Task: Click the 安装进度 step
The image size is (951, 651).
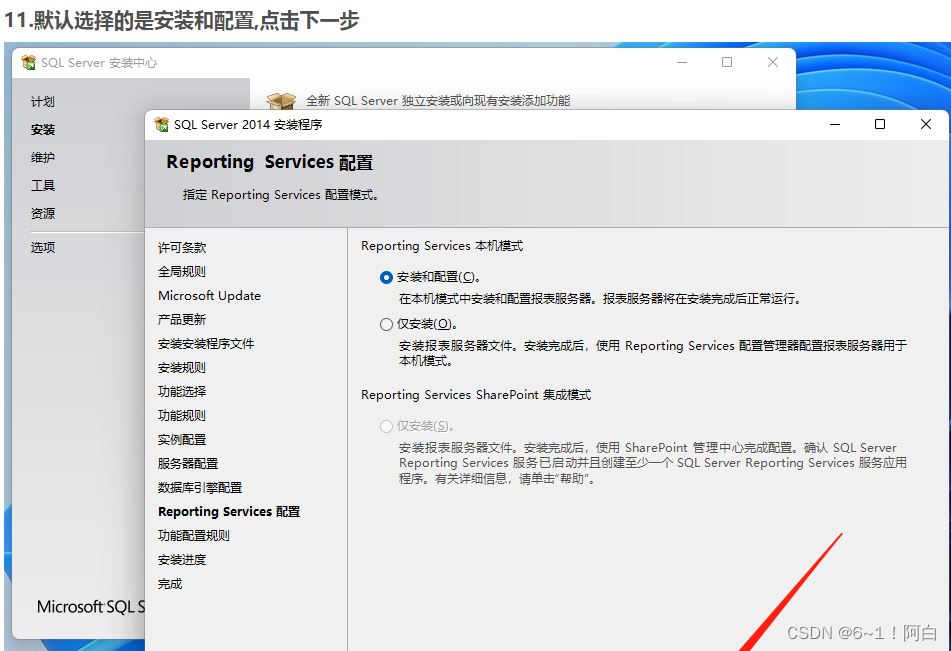Action: pyautogui.click(x=182, y=560)
